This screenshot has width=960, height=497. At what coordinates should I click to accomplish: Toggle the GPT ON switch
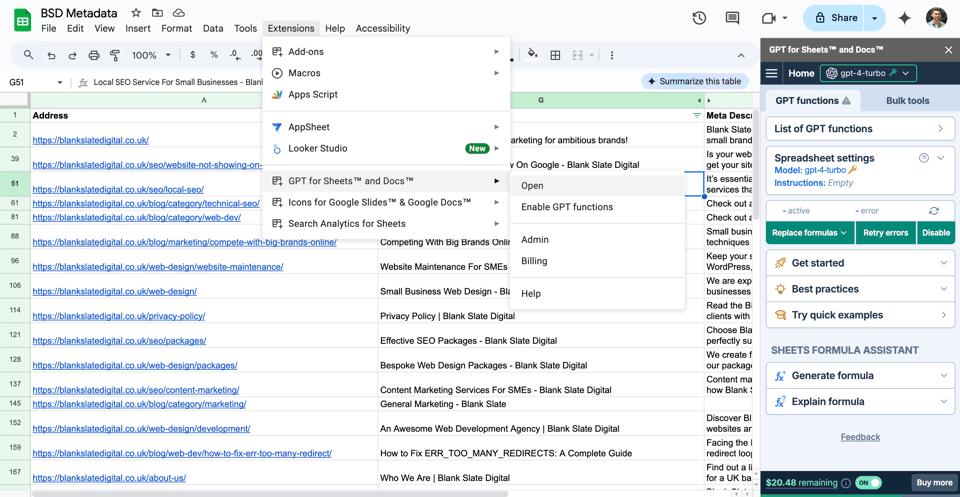click(x=868, y=482)
